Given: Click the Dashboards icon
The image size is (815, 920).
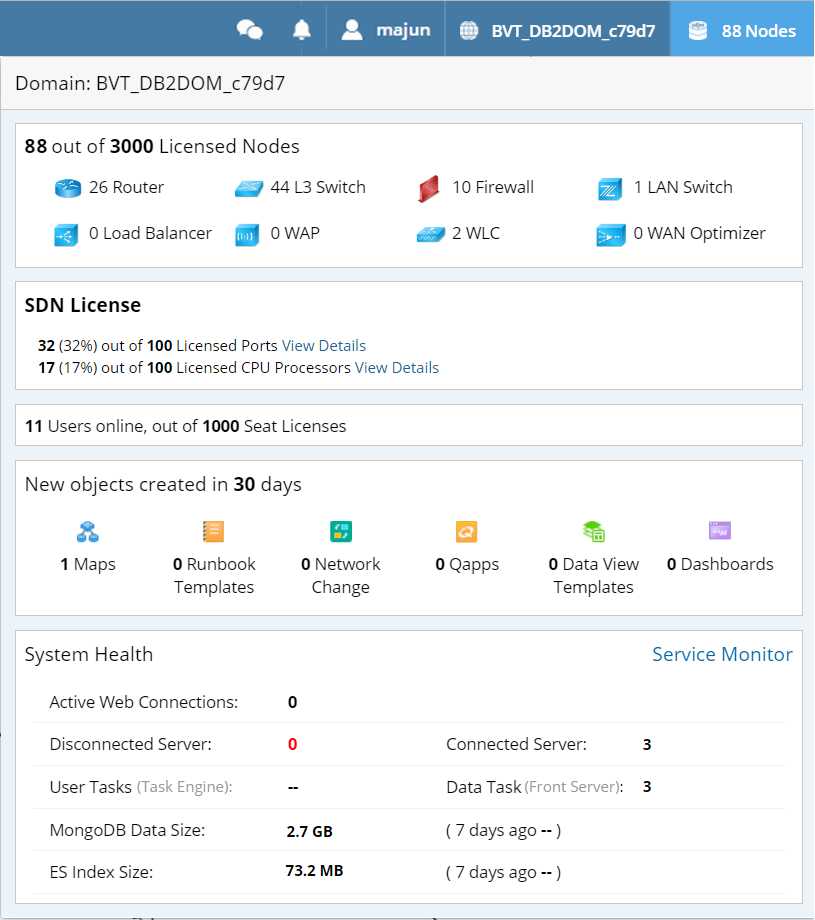Looking at the screenshot, I should pos(719,531).
